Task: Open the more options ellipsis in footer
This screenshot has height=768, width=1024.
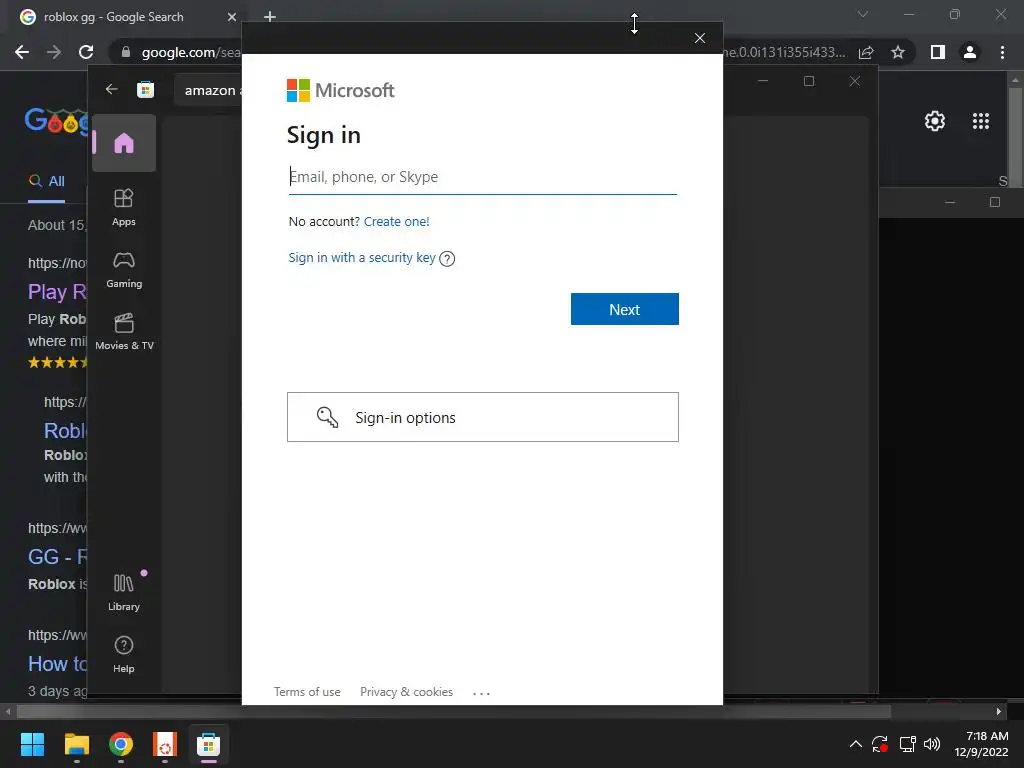Action: pyautogui.click(x=481, y=693)
